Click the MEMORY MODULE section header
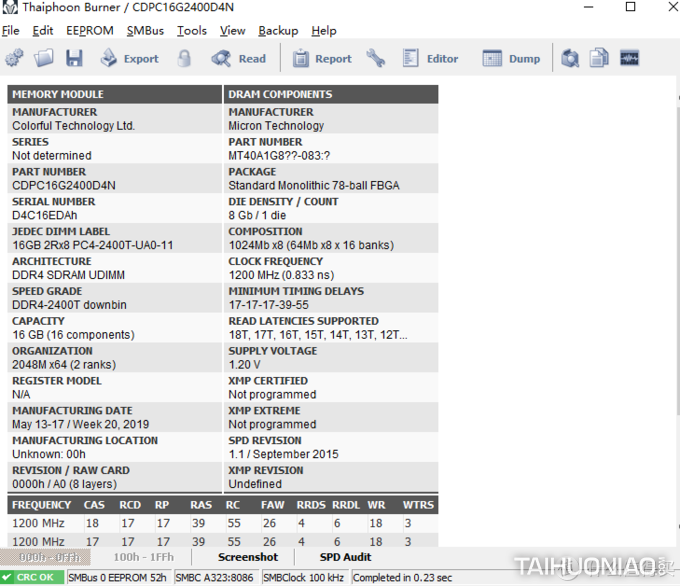This screenshot has width=680, height=586. click(114, 94)
